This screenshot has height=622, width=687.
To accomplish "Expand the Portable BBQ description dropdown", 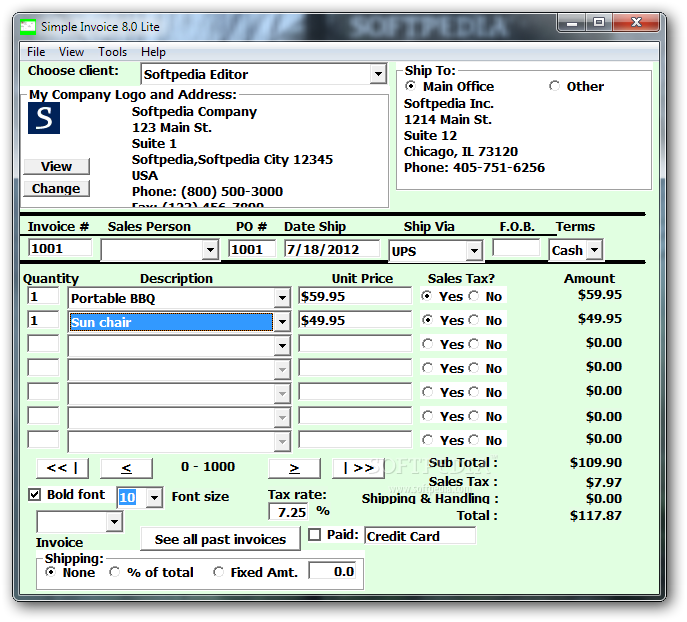I will click(282, 298).
